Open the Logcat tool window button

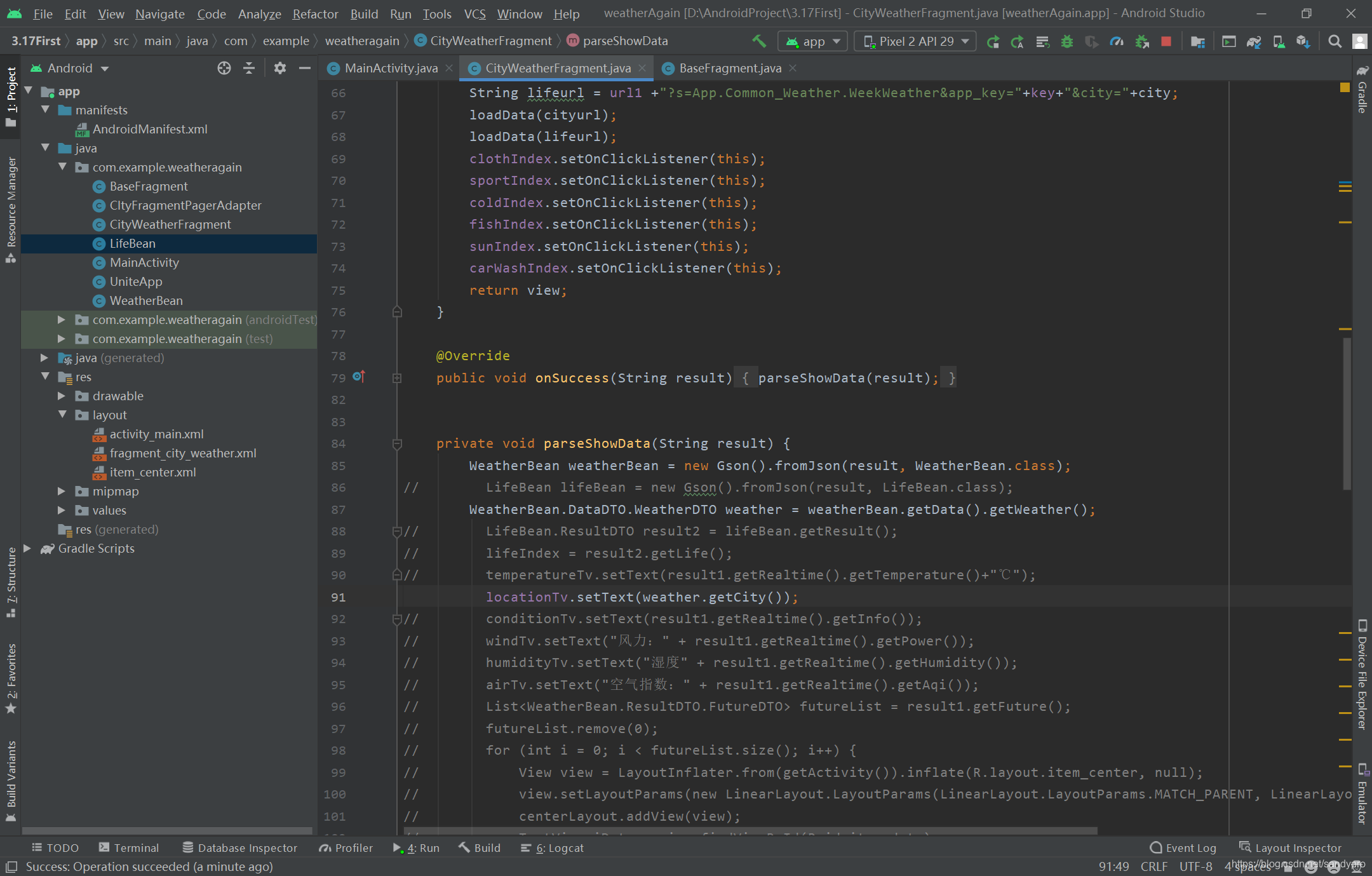[552, 847]
